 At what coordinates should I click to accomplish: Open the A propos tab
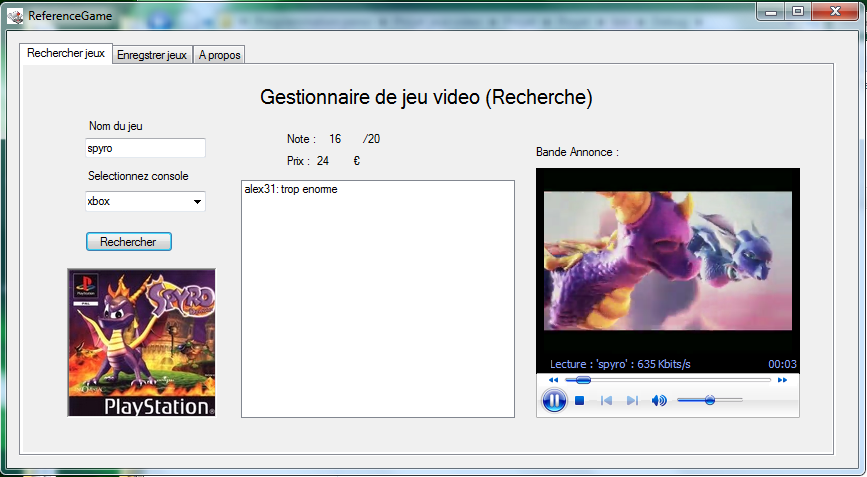[220, 55]
